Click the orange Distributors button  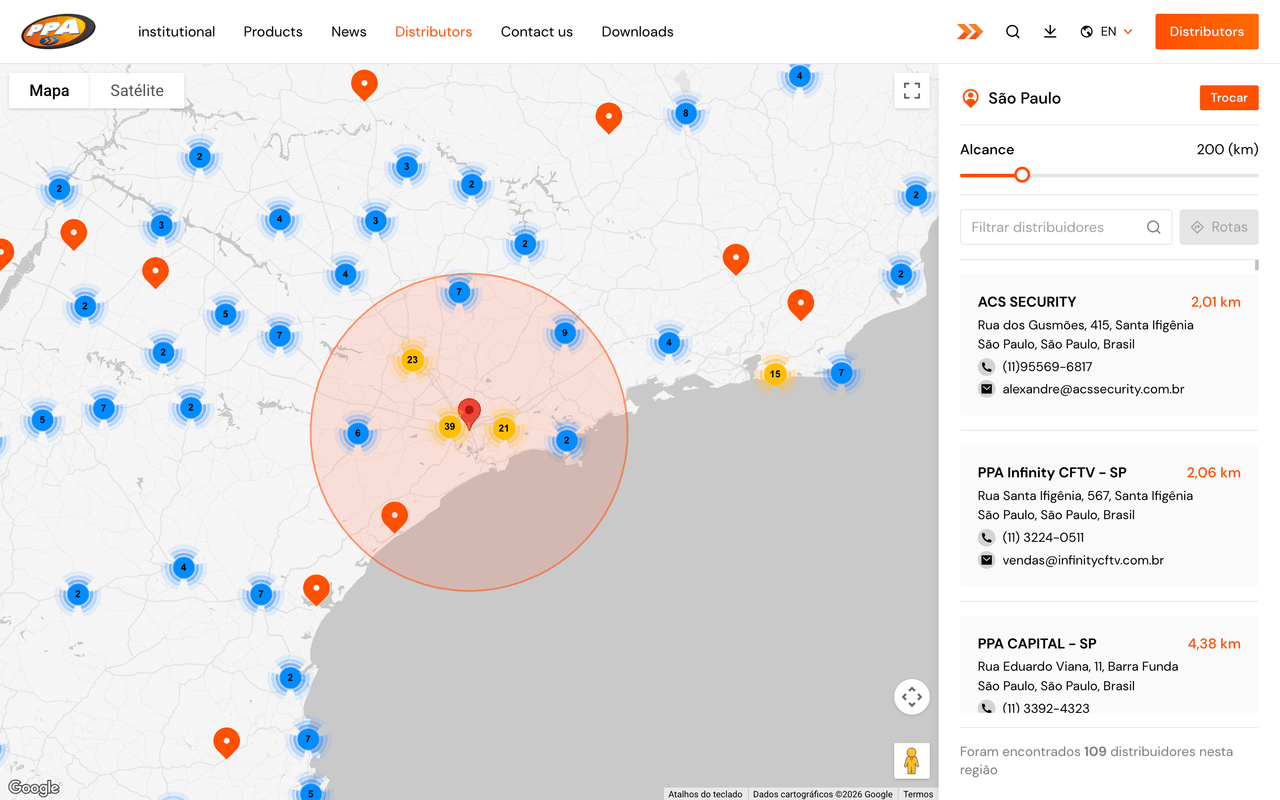pyautogui.click(x=1207, y=32)
